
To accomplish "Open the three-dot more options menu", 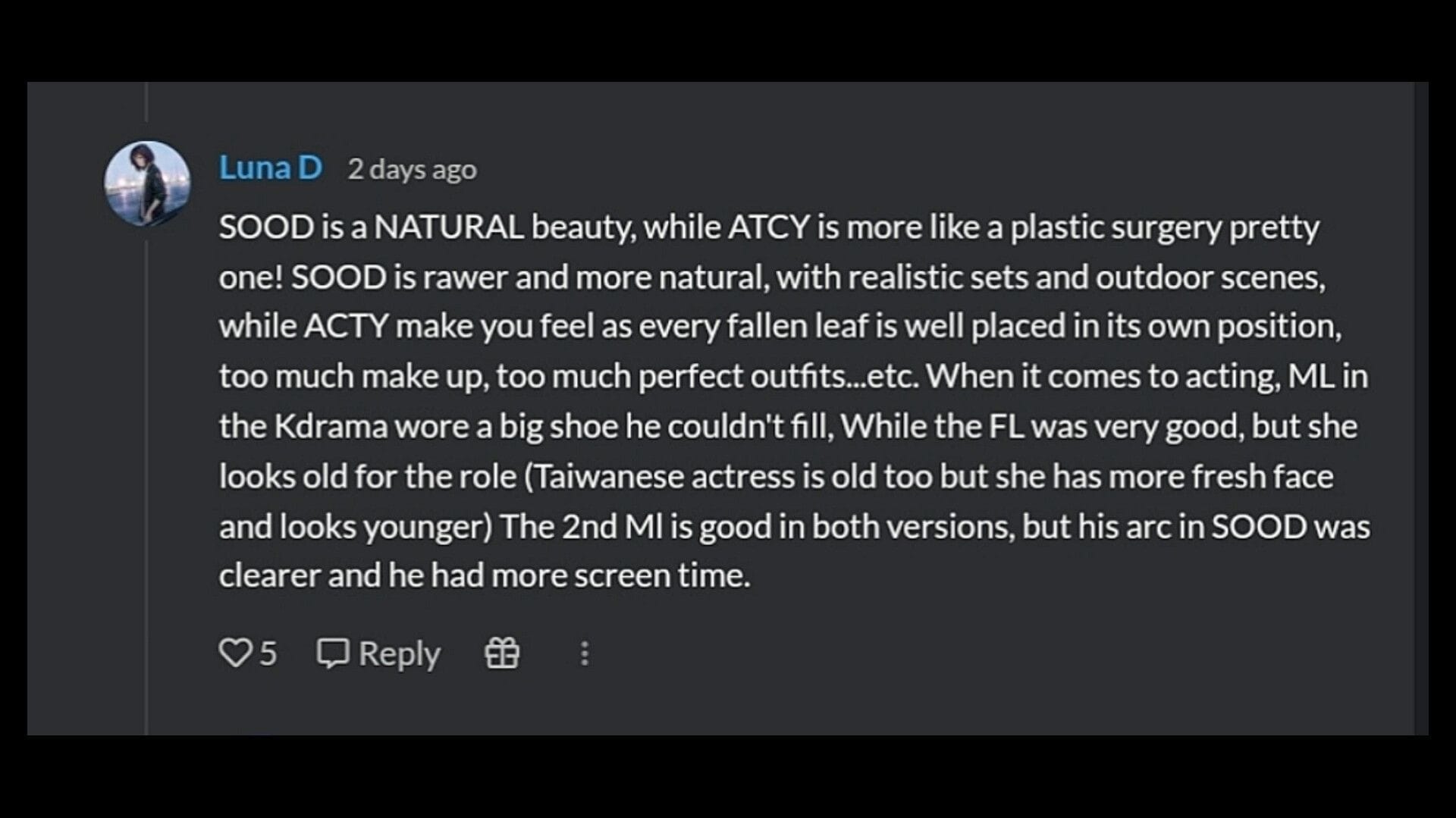I will 584,653.
